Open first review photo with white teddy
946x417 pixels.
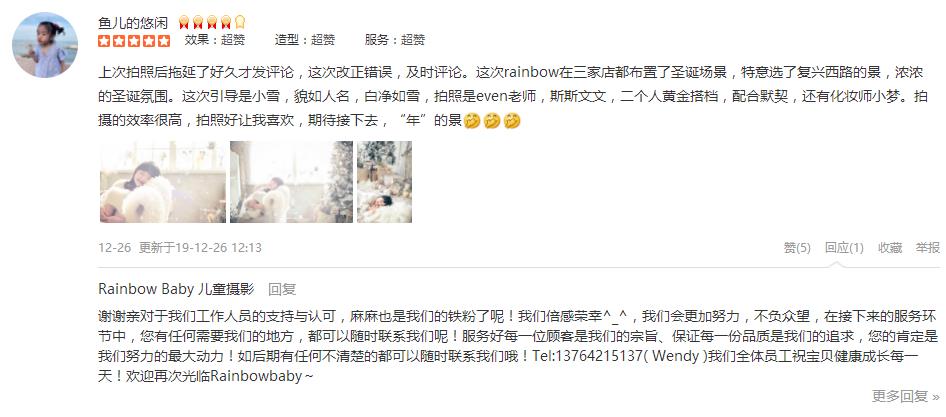click(x=163, y=182)
